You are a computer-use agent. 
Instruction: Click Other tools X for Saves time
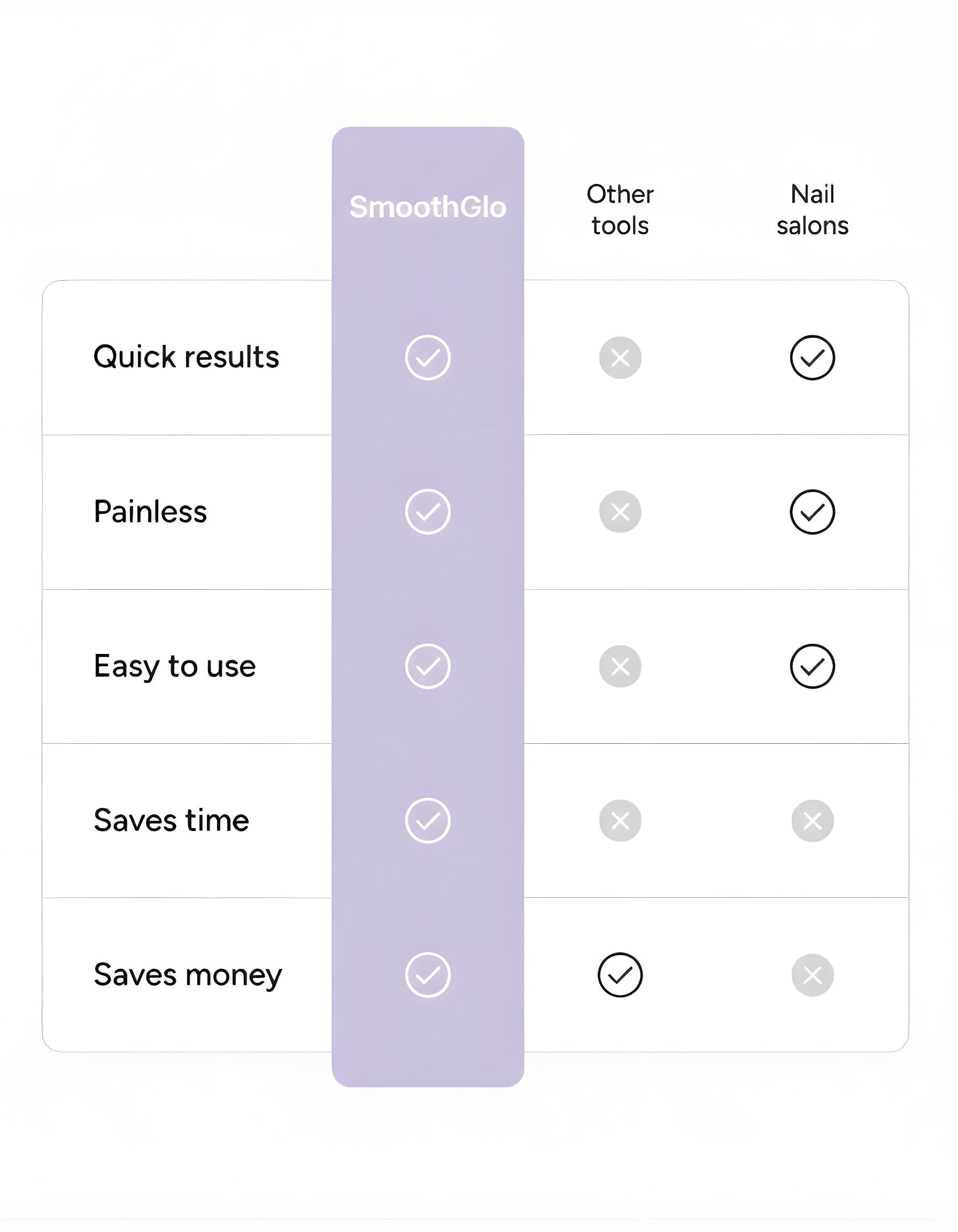(x=620, y=821)
